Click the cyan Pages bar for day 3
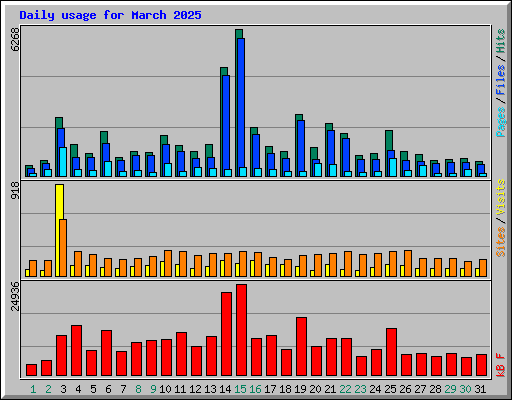512x400 pixels. click(63, 162)
